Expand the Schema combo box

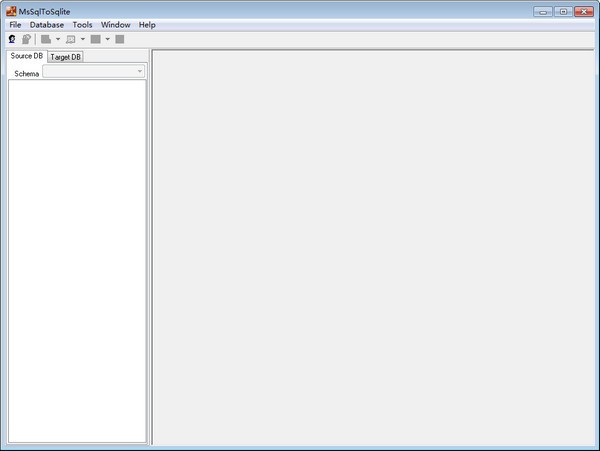(x=140, y=73)
